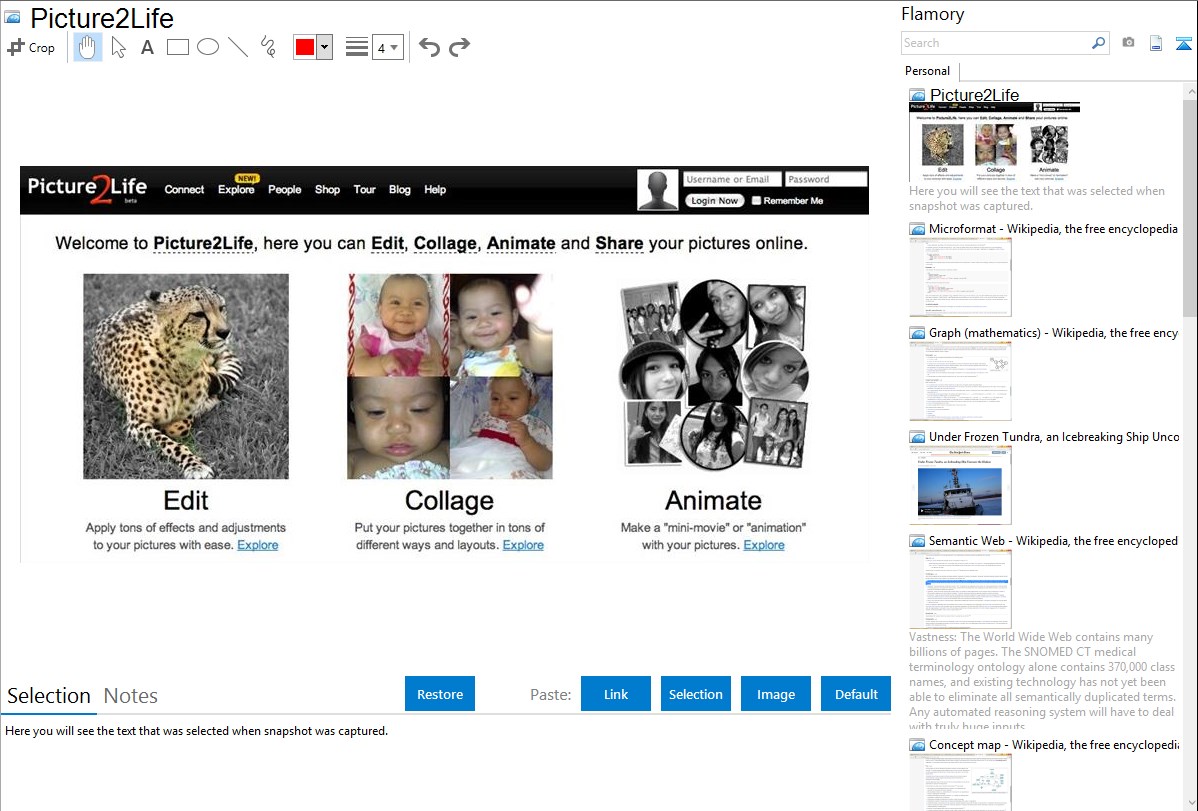Click the Picture2Life logo

pyautogui.click(x=87, y=189)
